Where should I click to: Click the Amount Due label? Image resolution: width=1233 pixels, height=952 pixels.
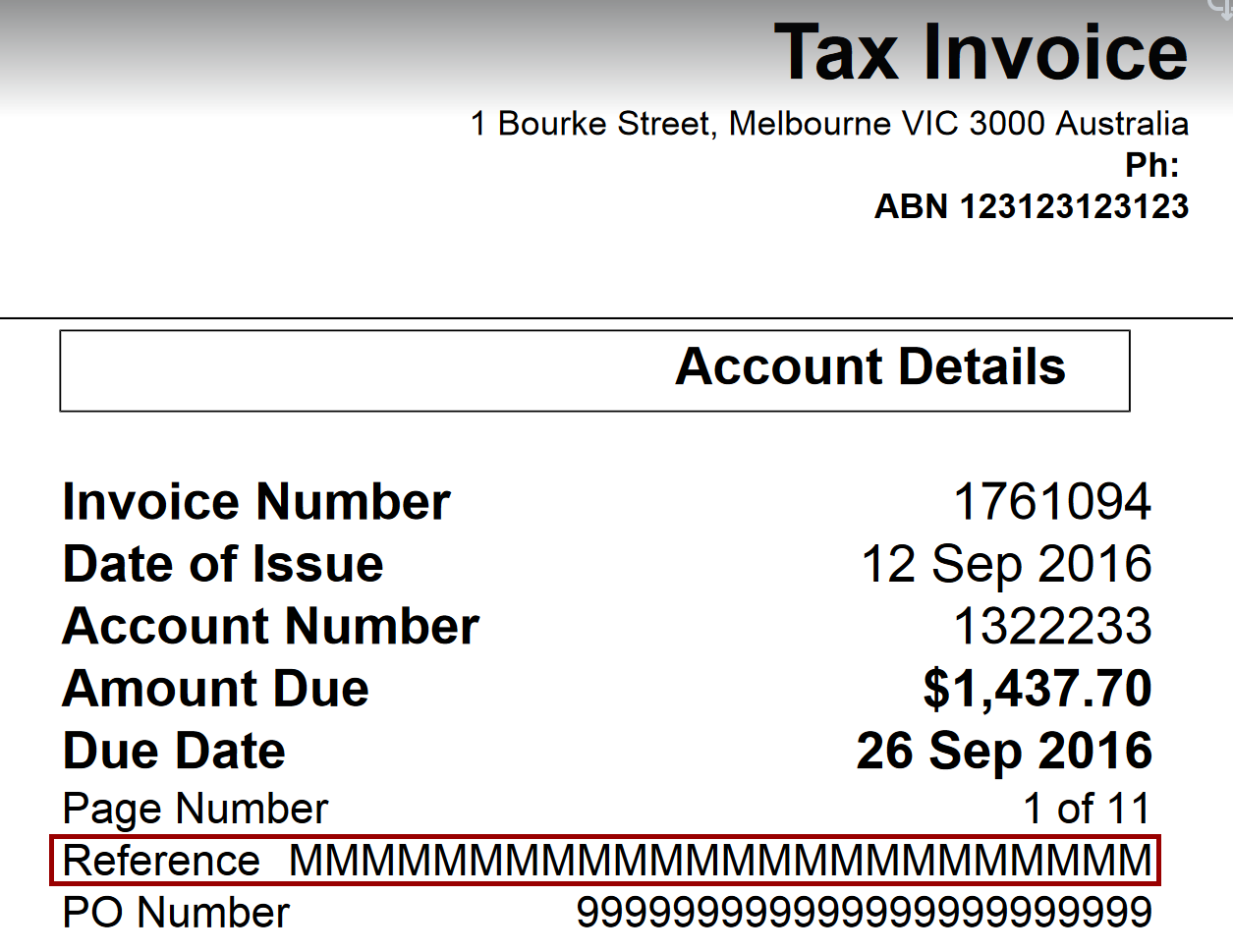click(216, 689)
